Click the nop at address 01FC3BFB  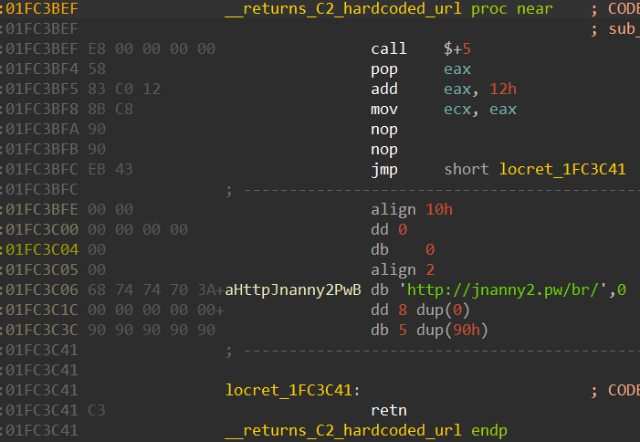pos(384,149)
